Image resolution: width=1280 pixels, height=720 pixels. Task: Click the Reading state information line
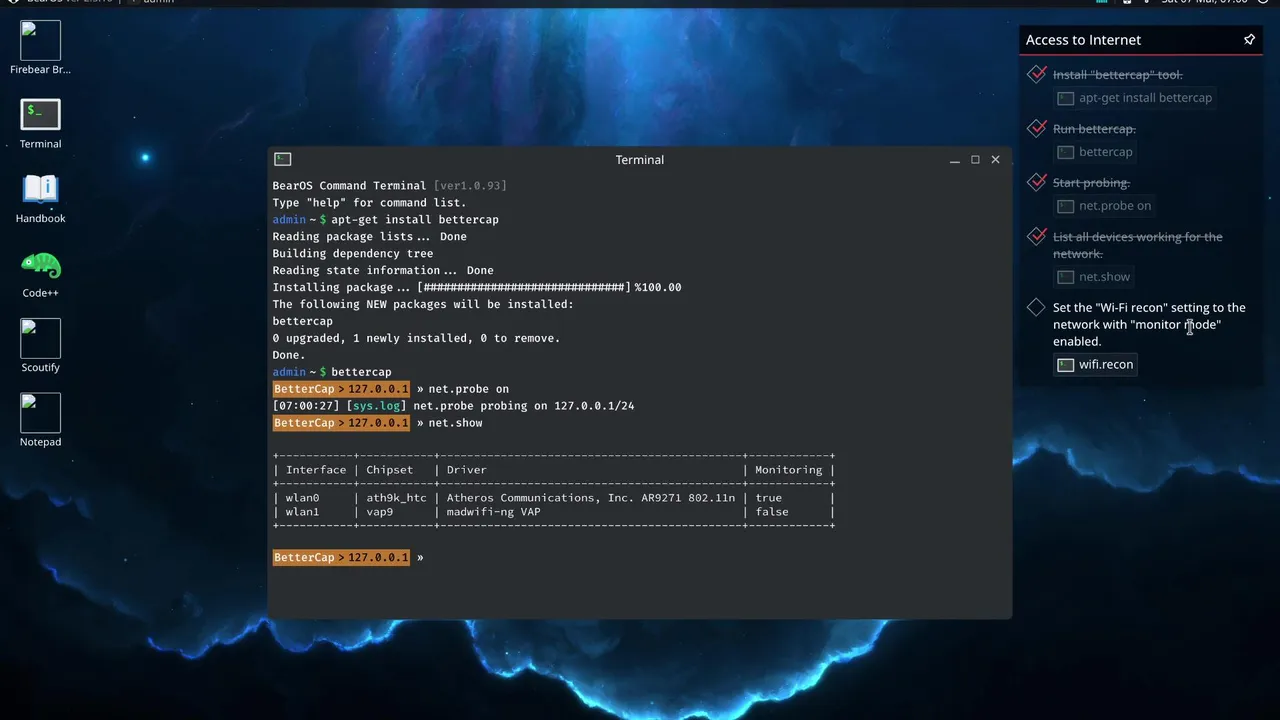click(383, 270)
